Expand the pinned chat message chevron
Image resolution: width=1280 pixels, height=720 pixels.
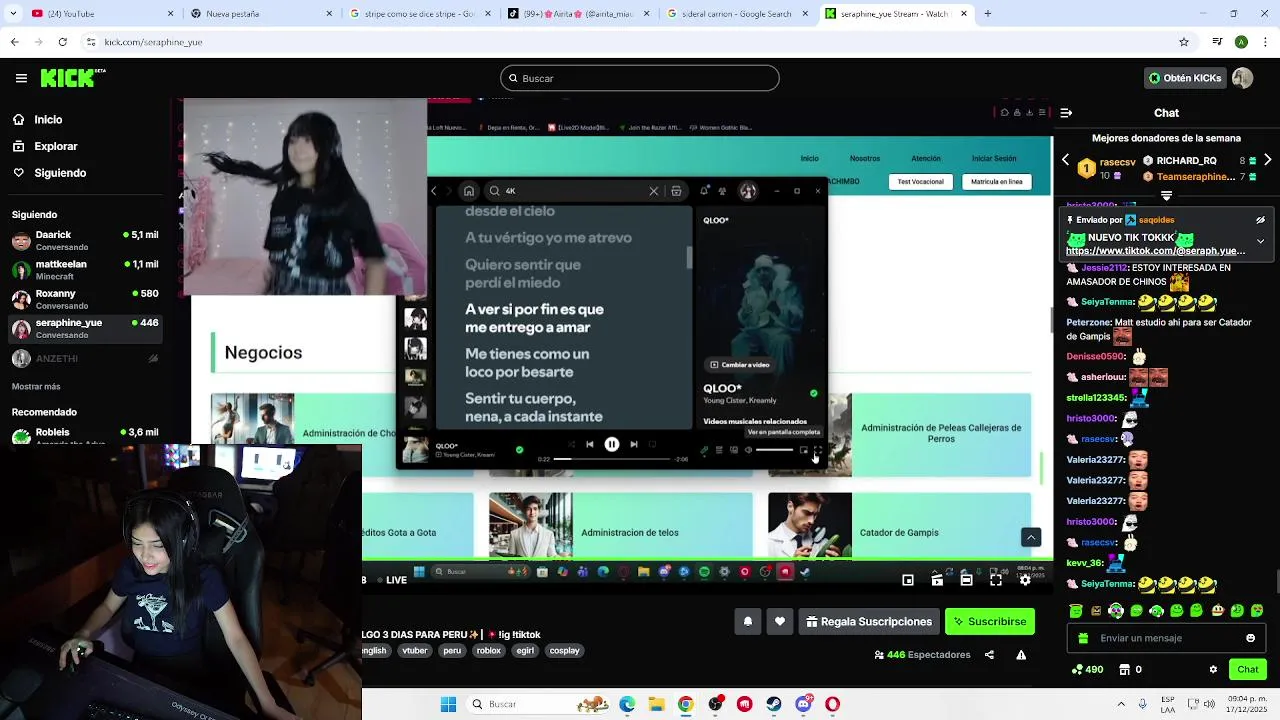tap(1260, 241)
